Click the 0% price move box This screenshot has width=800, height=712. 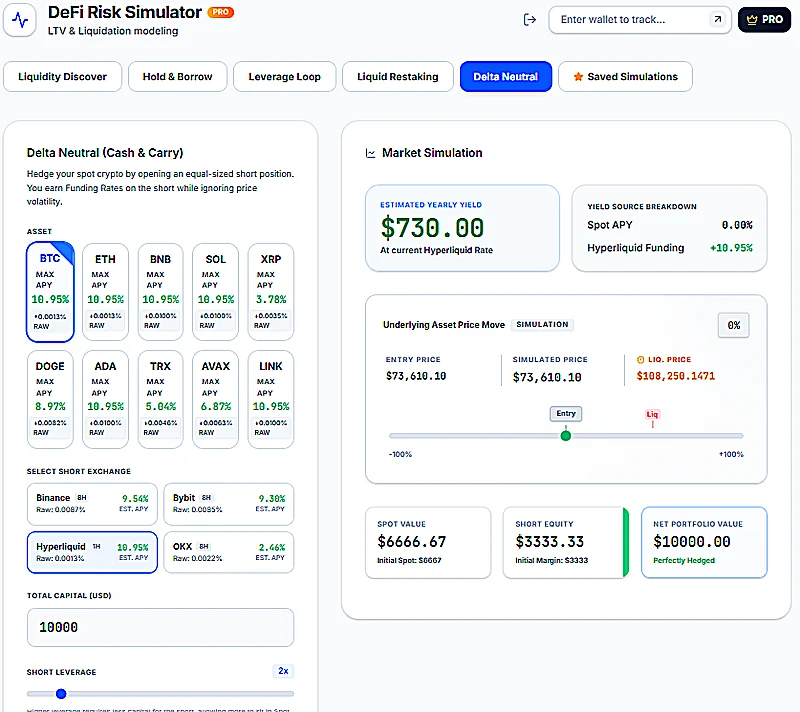(x=734, y=325)
